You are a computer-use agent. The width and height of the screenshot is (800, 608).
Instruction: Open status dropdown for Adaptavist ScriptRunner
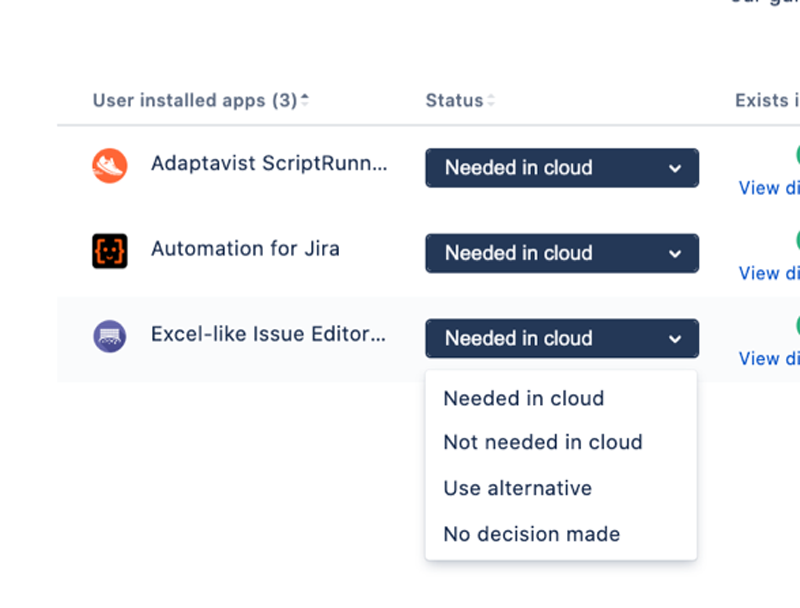tap(562, 168)
